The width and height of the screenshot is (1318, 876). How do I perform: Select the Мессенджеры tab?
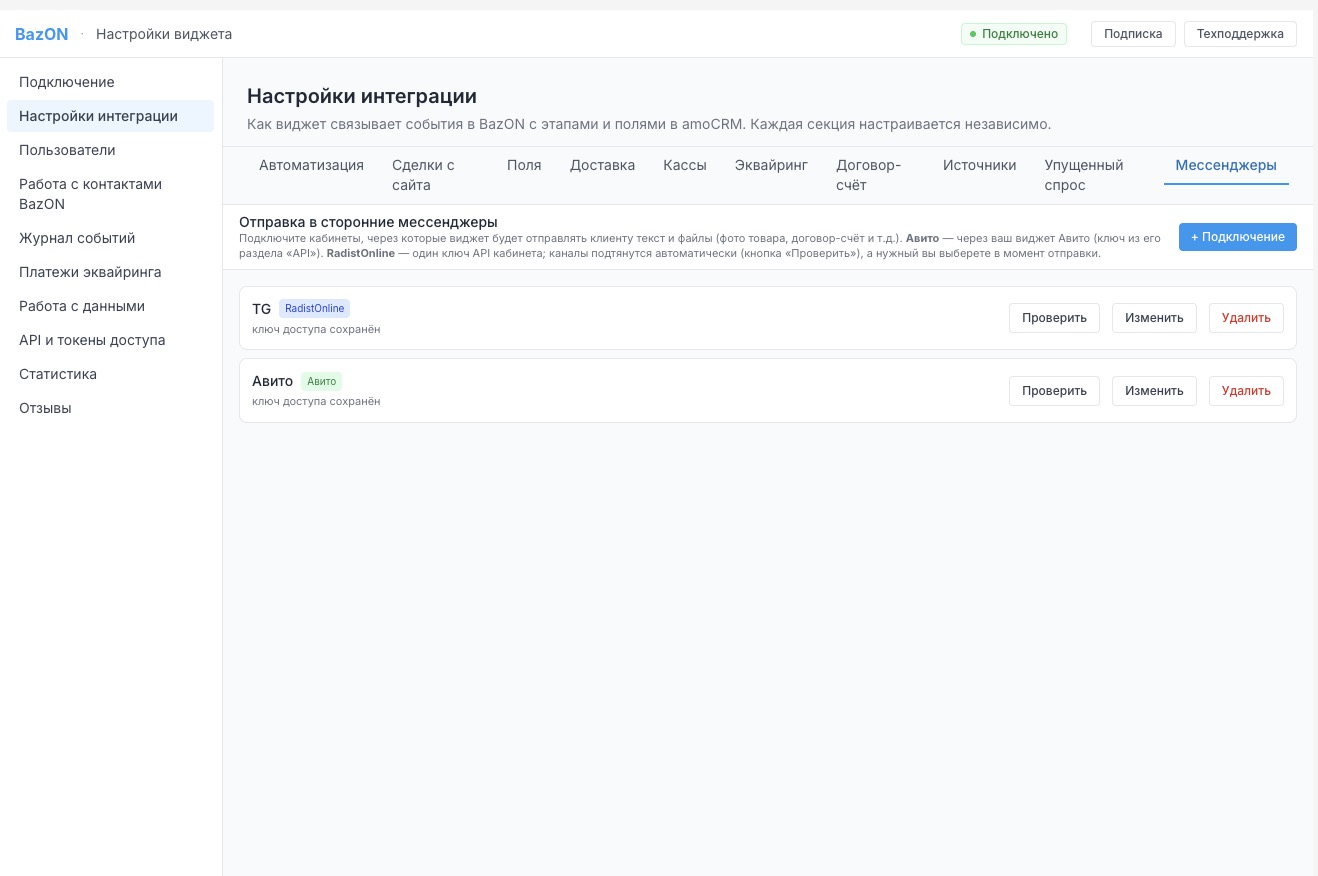point(1226,166)
